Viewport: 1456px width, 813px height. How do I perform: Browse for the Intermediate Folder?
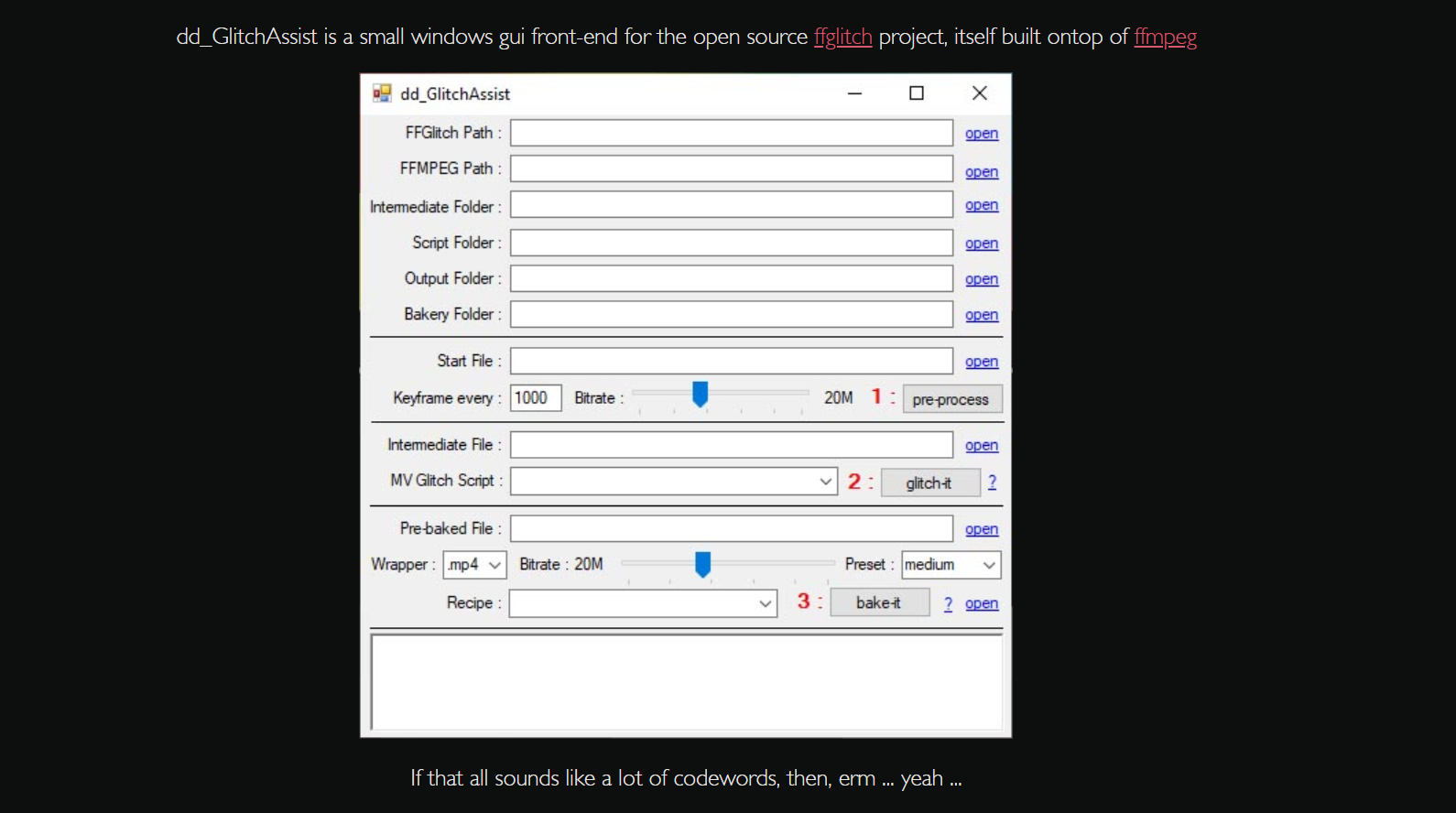tap(982, 205)
